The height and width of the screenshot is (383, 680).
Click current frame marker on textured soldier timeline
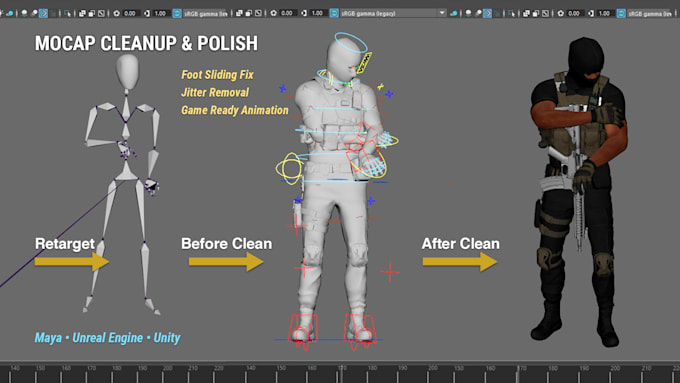coord(518,373)
